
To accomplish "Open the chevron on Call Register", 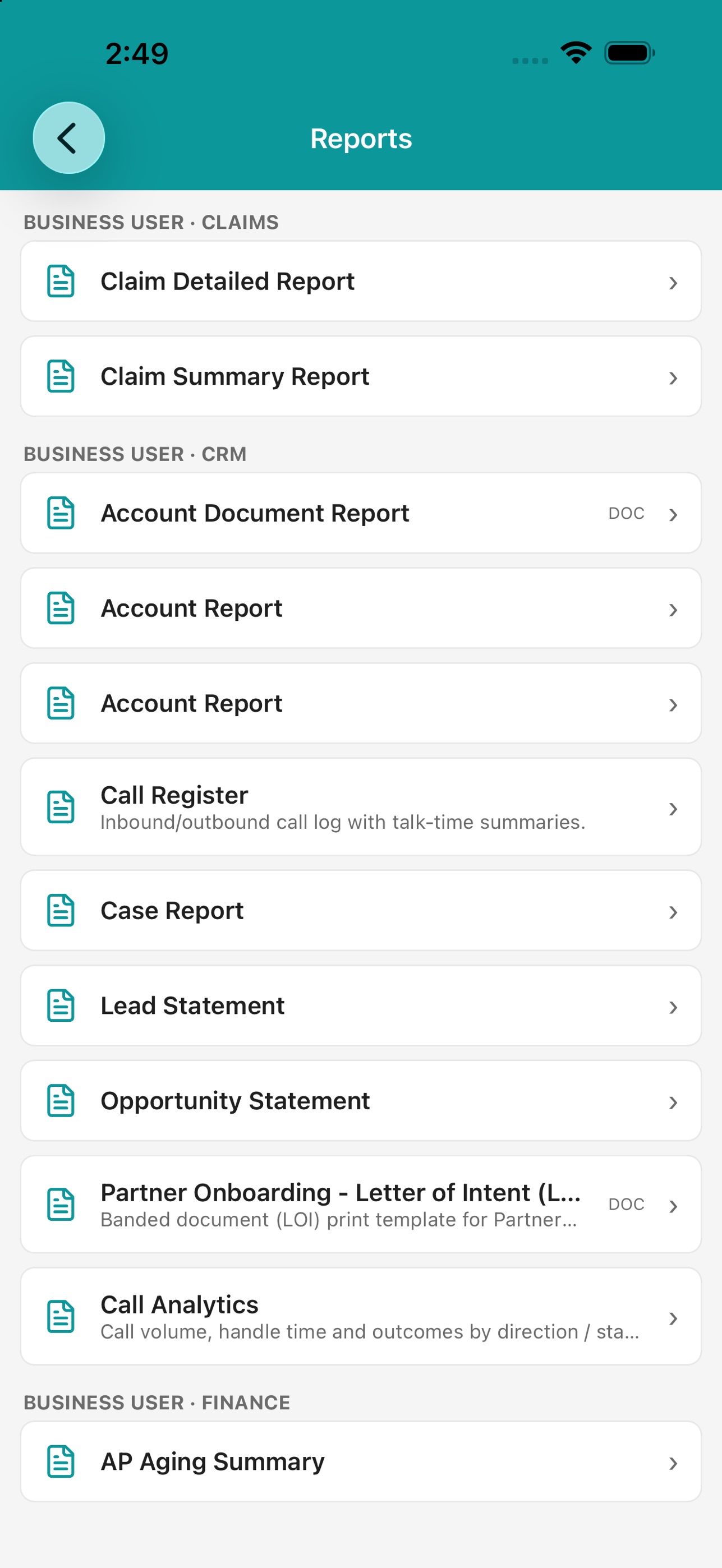I will (x=673, y=808).
